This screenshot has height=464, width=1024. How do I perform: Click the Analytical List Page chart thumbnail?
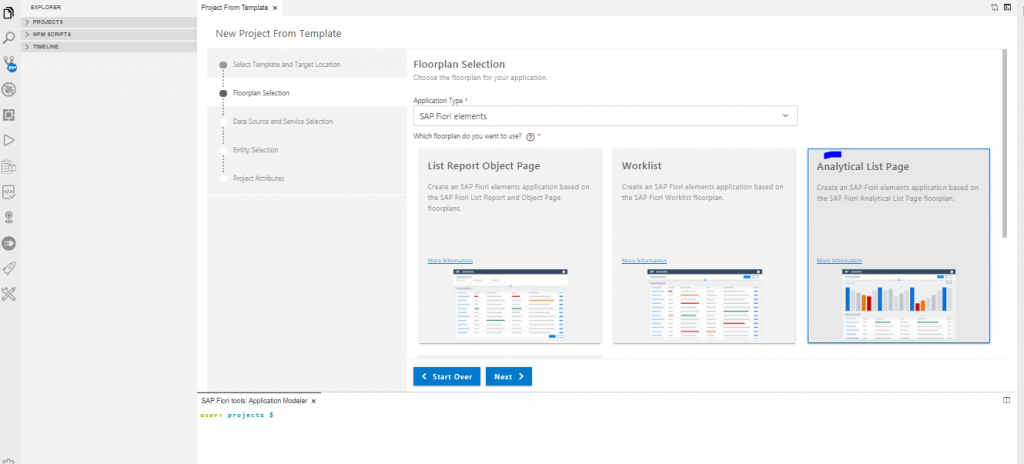(899, 304)
